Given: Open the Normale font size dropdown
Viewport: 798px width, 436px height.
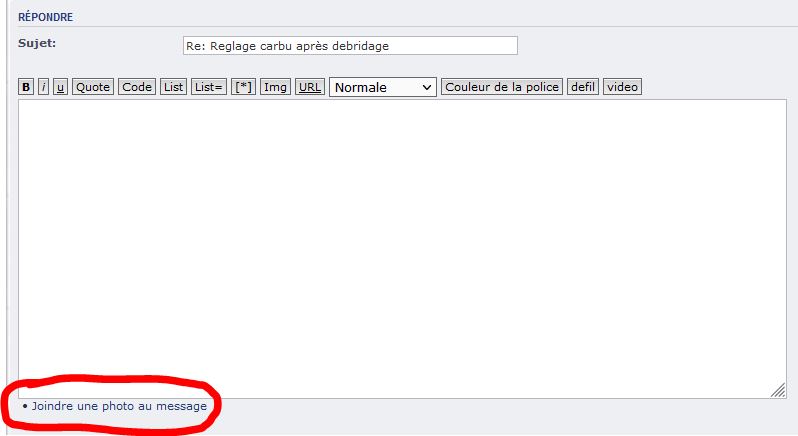Looking at the screenshot, I should coord(383,87).
